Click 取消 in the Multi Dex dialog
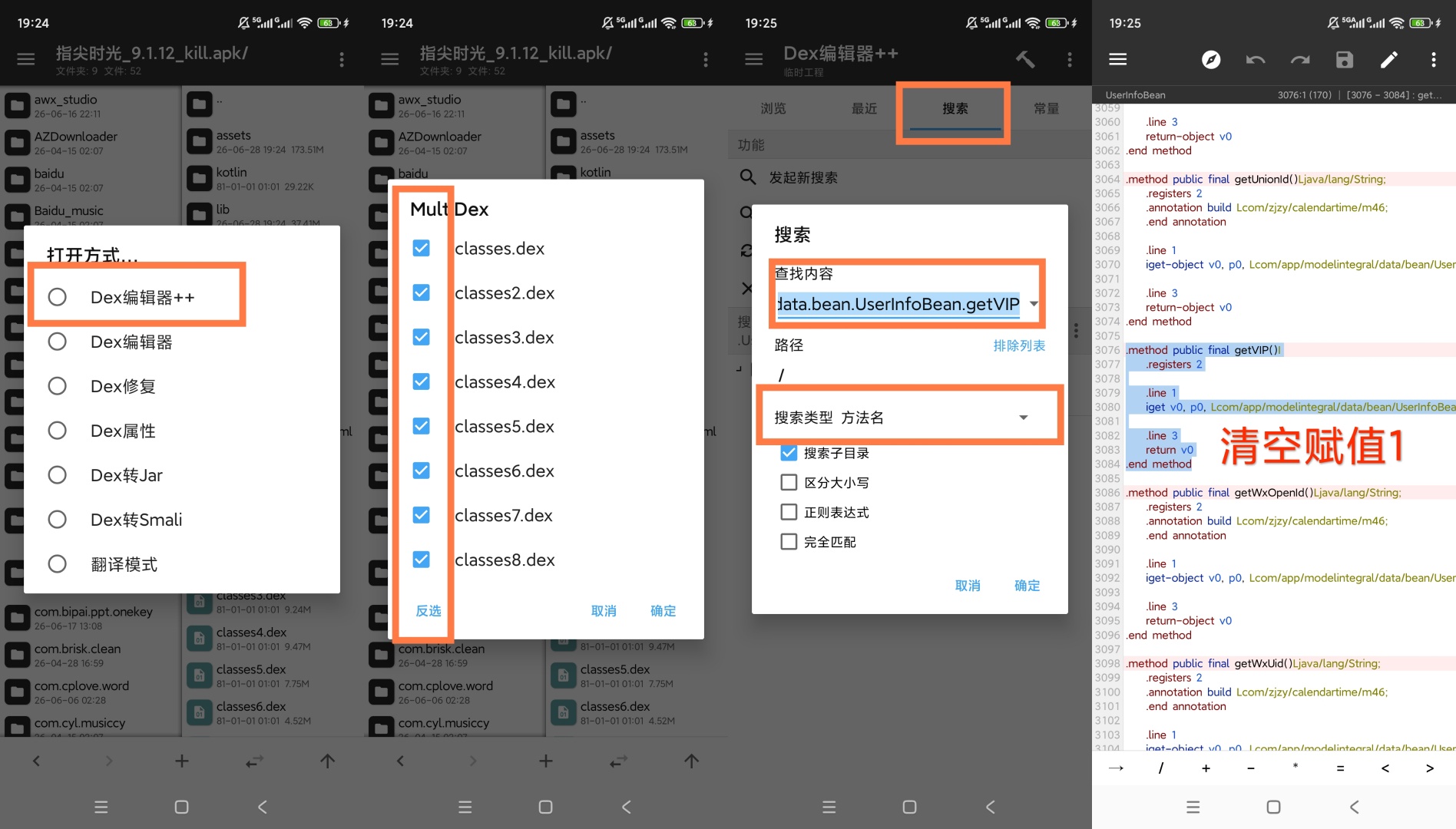 coord(604,611)
